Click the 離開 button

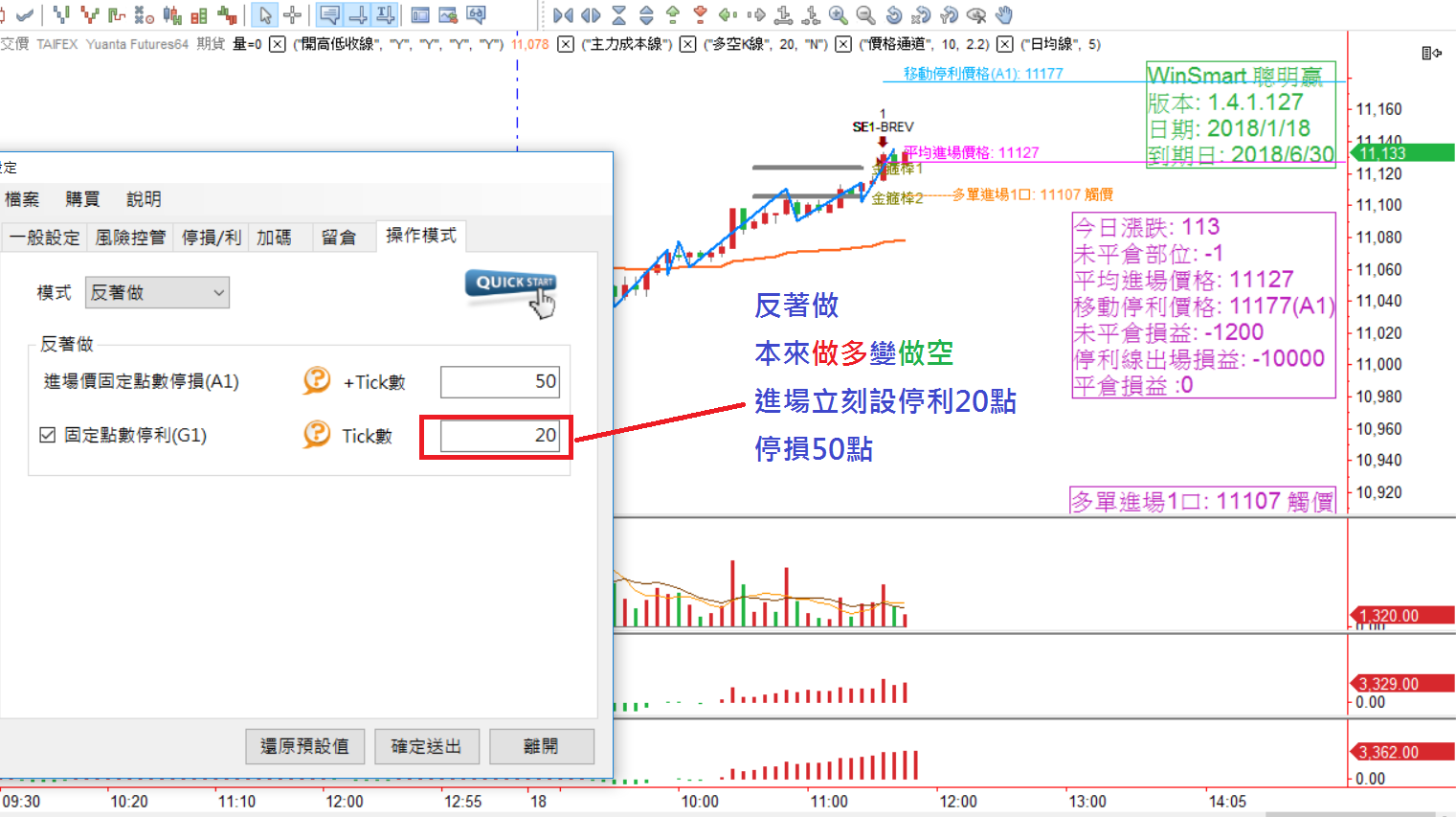[x=541, y=746]
